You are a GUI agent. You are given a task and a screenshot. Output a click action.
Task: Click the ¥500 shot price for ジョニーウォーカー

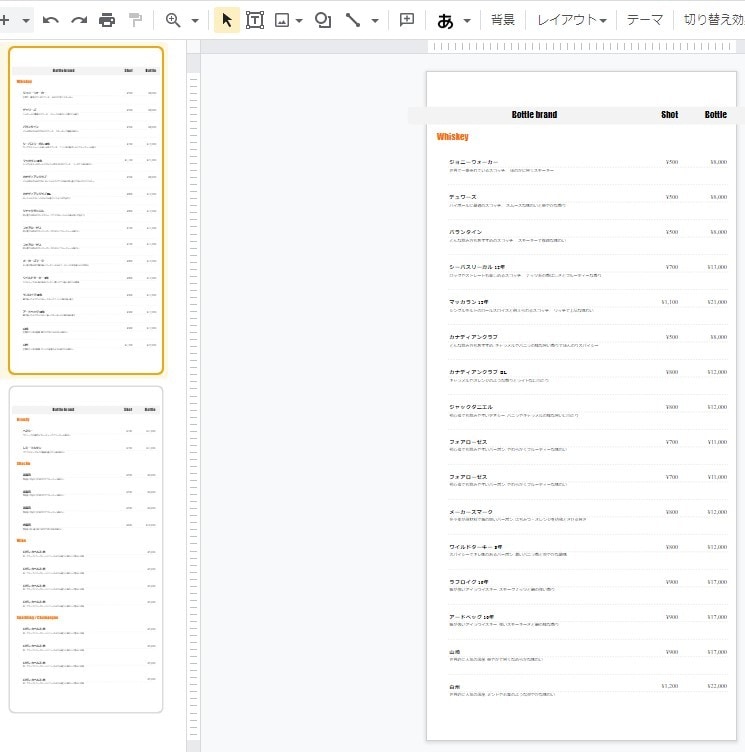(x=672, y=162)
